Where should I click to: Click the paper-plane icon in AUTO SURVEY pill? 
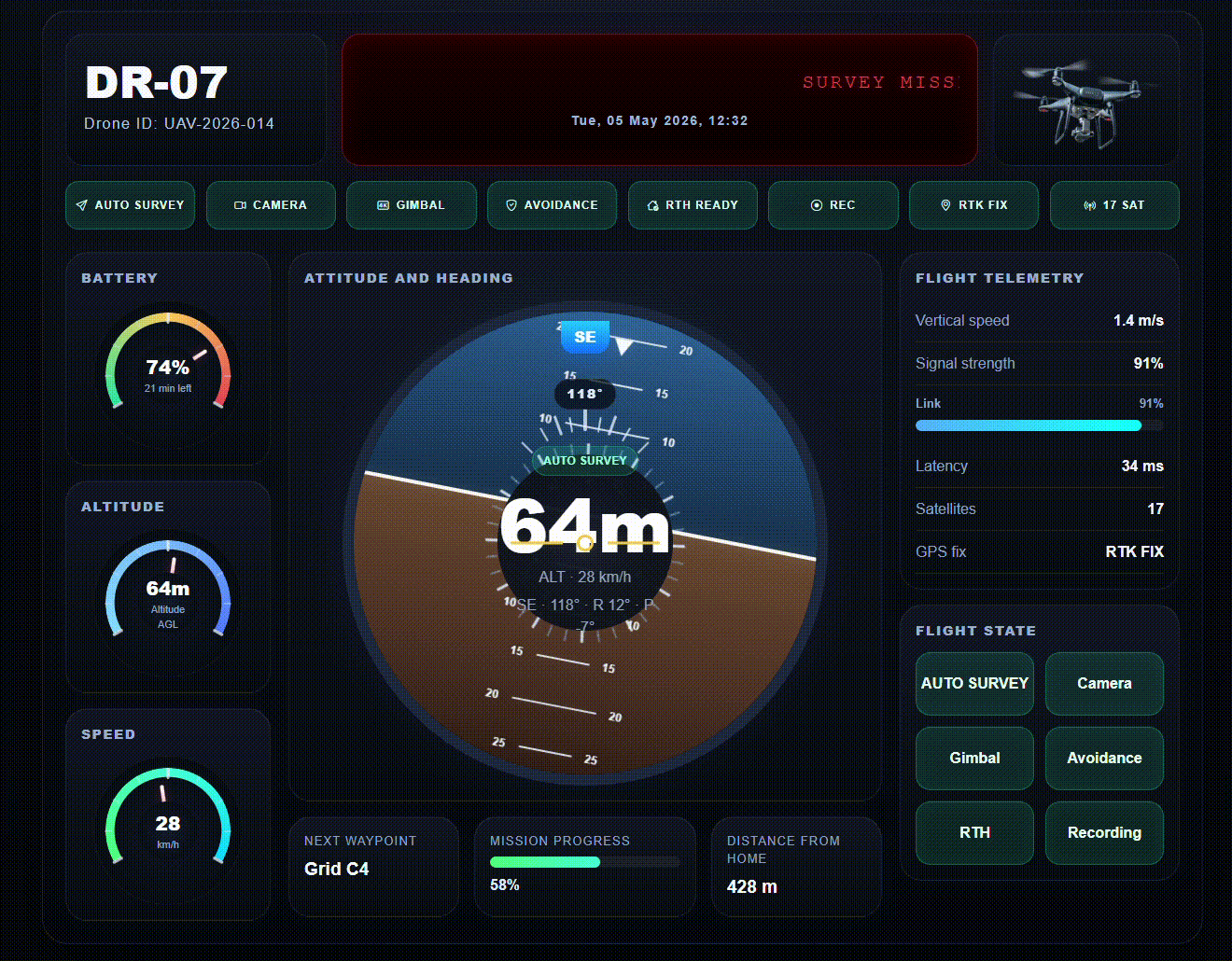[82, 205]
